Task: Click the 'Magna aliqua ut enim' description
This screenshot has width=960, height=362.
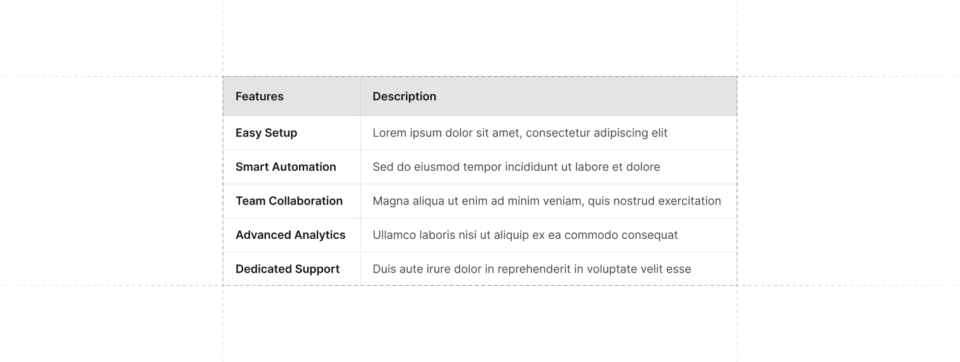Action: click(547, 201)
